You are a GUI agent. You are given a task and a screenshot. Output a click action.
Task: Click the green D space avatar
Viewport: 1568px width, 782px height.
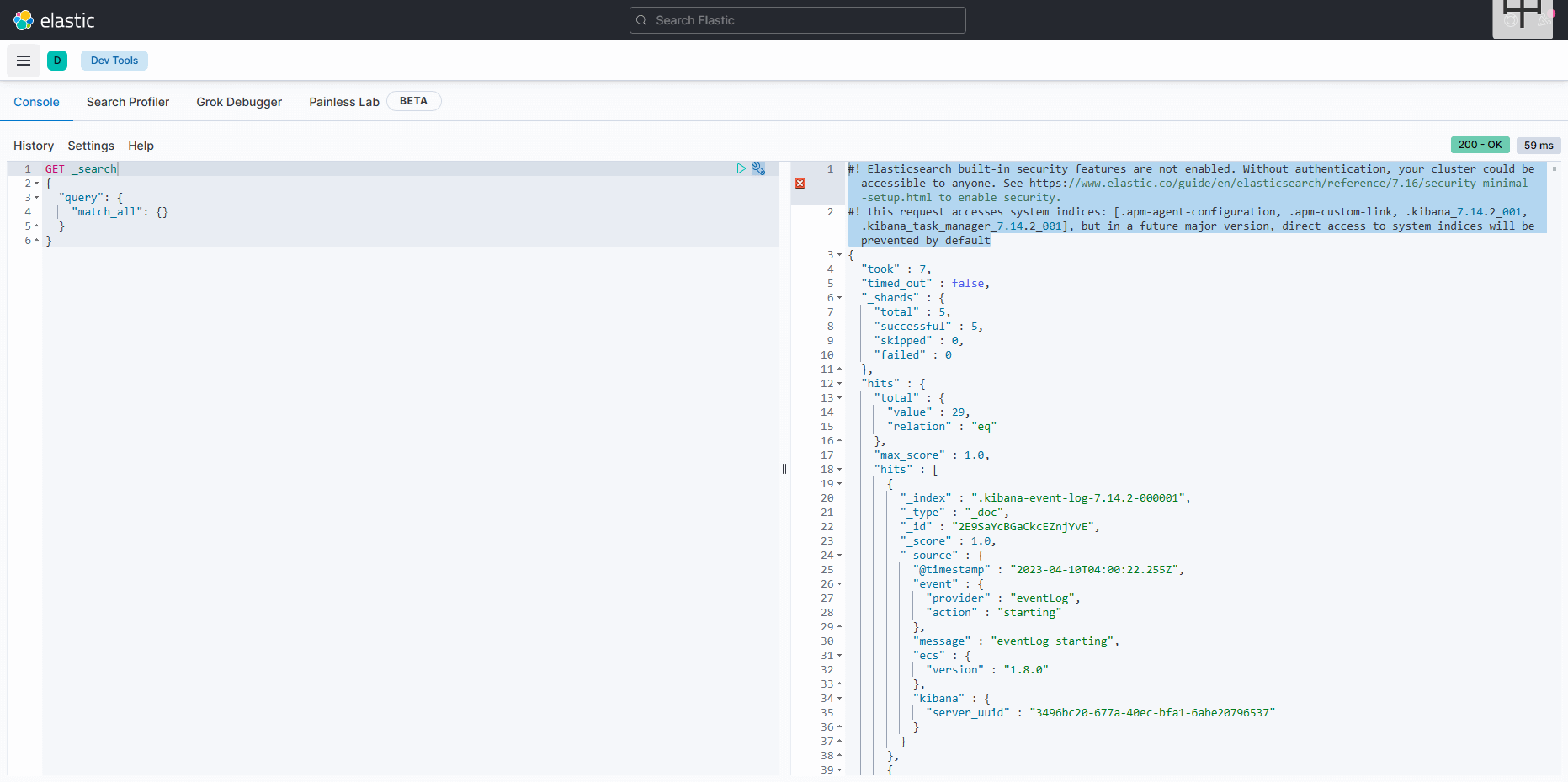click(x=57, y=61)
